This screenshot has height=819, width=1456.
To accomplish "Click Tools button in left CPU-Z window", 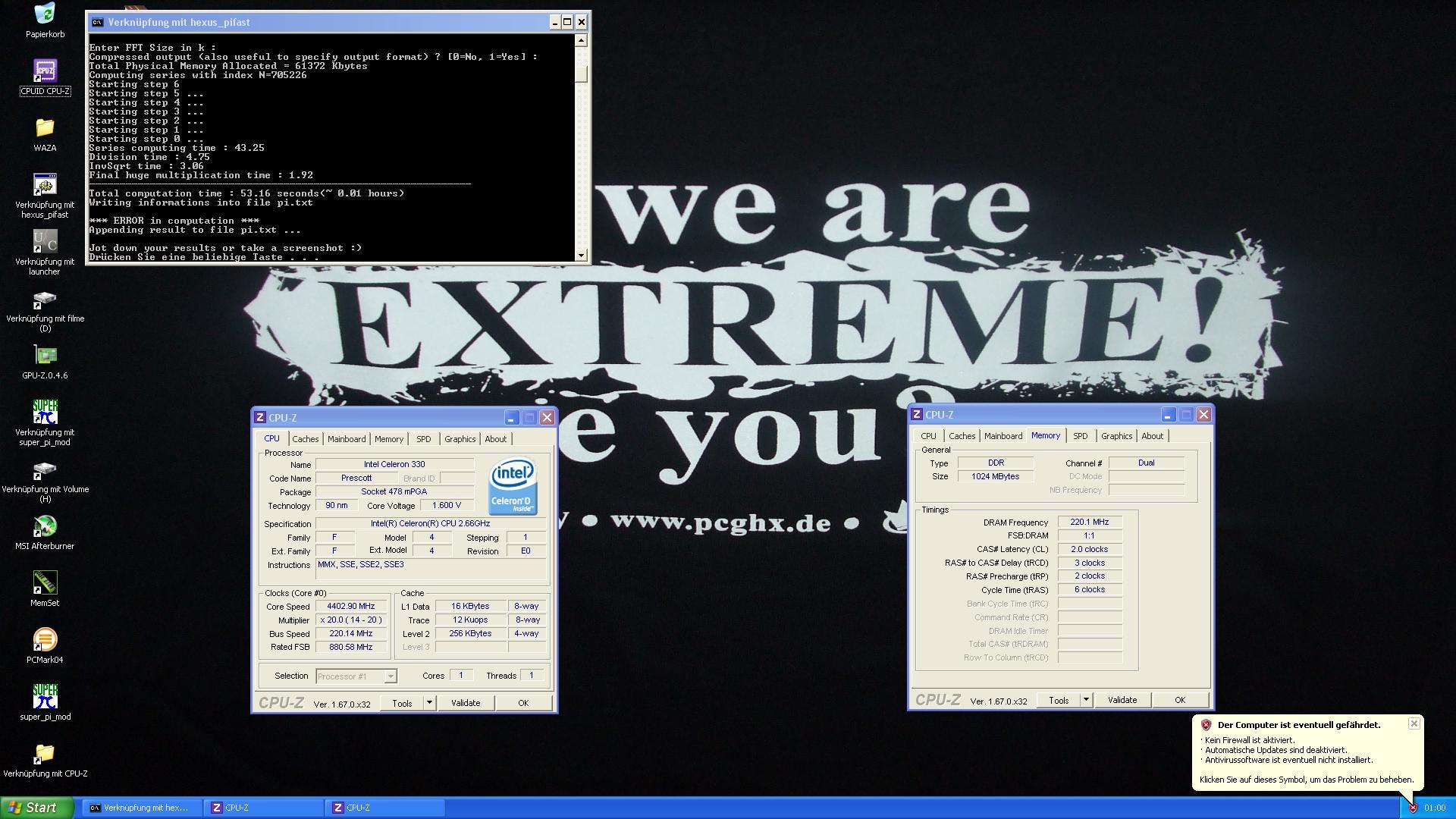I will coord(402,703).
